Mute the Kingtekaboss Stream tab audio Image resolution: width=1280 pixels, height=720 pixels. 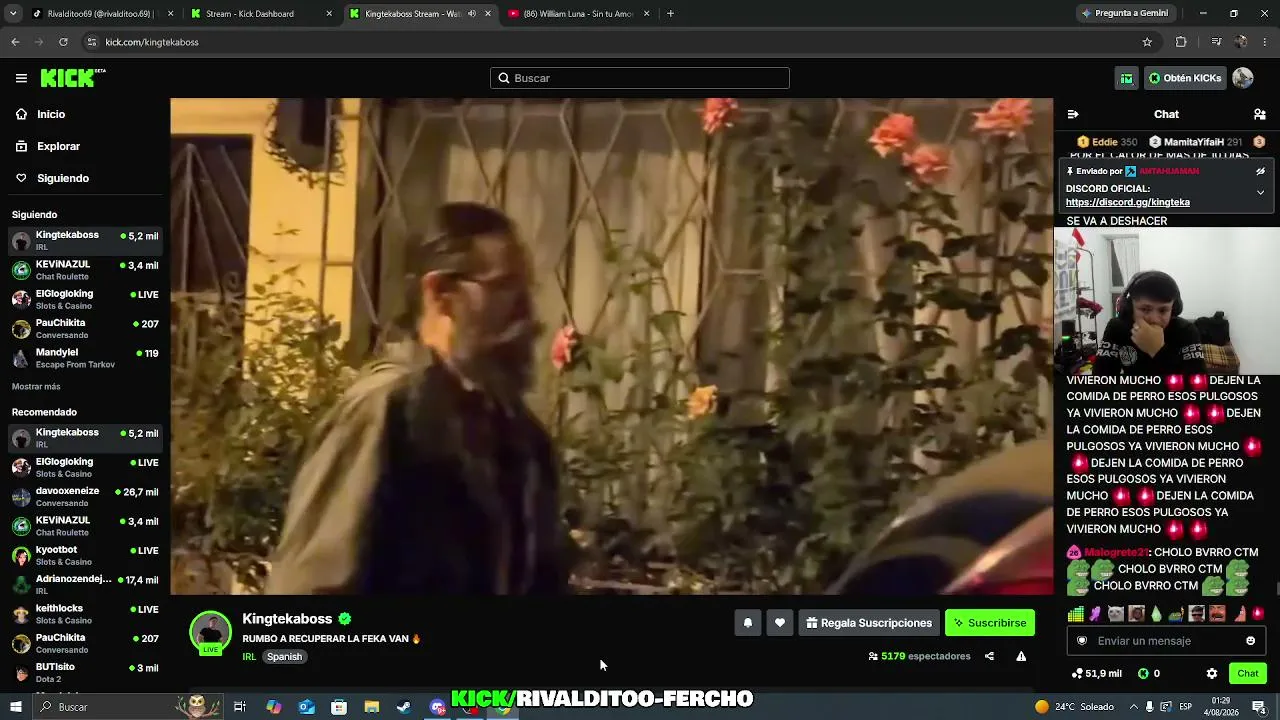click(472, 14)
